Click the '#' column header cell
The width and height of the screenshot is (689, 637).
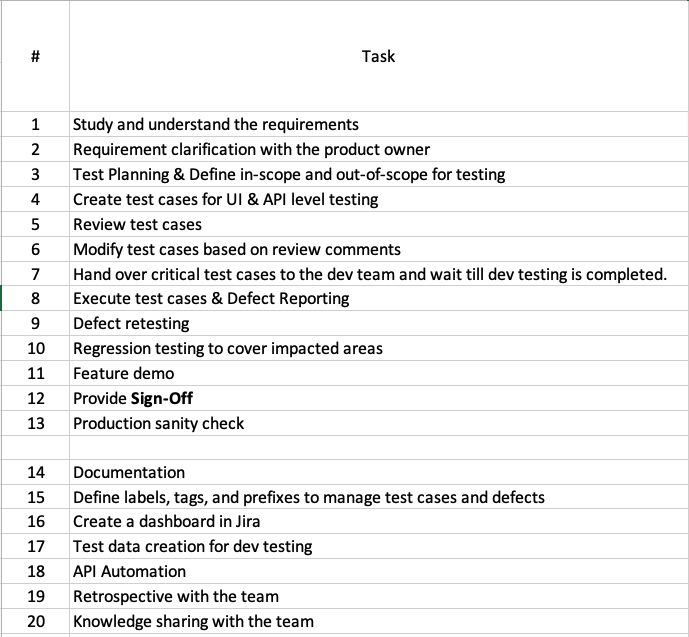(35, 56)
